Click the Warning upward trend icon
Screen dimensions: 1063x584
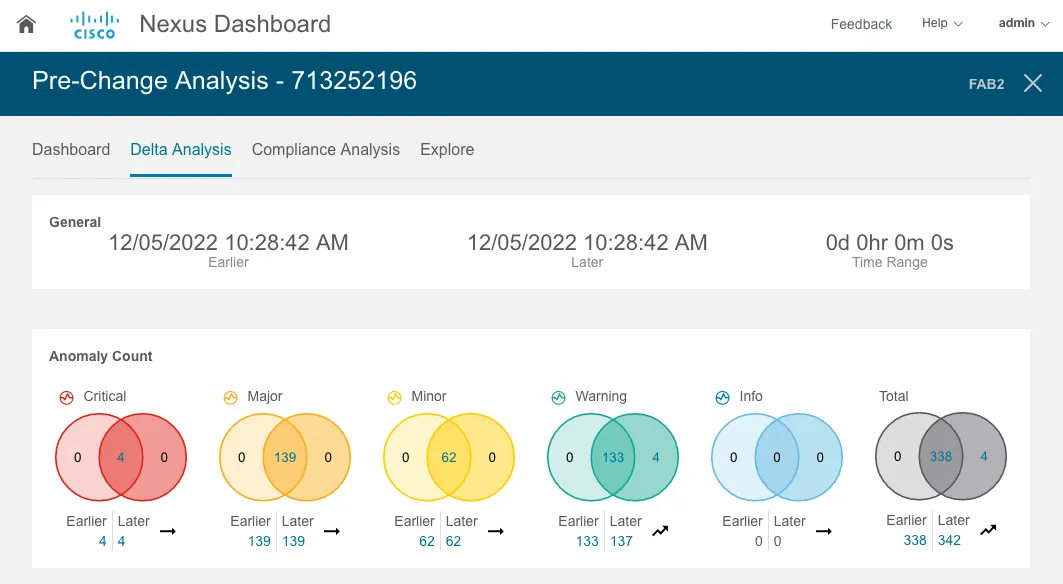[x=660, y=531]
